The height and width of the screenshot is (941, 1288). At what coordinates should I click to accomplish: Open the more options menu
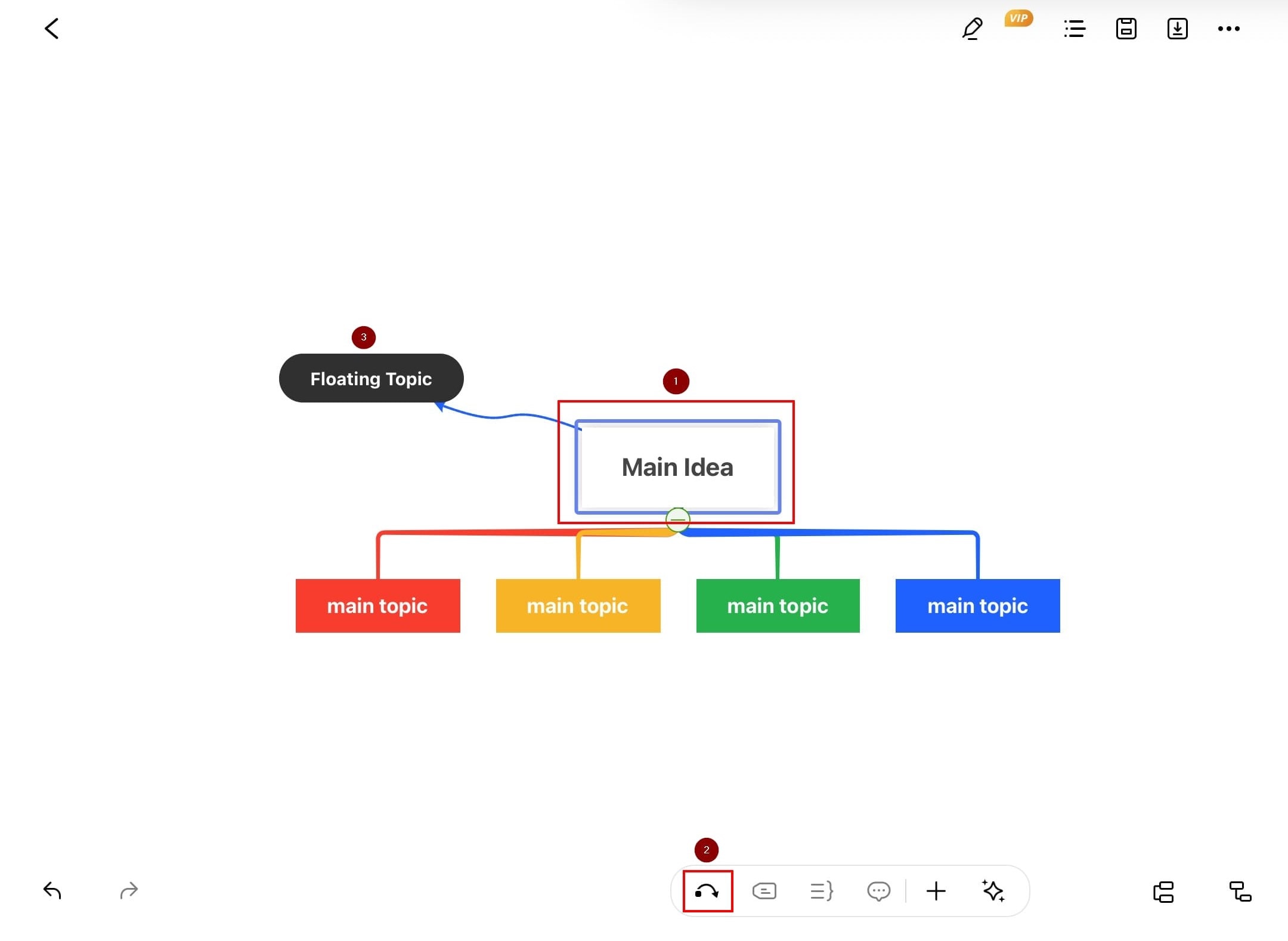[x=1228, y=29]
